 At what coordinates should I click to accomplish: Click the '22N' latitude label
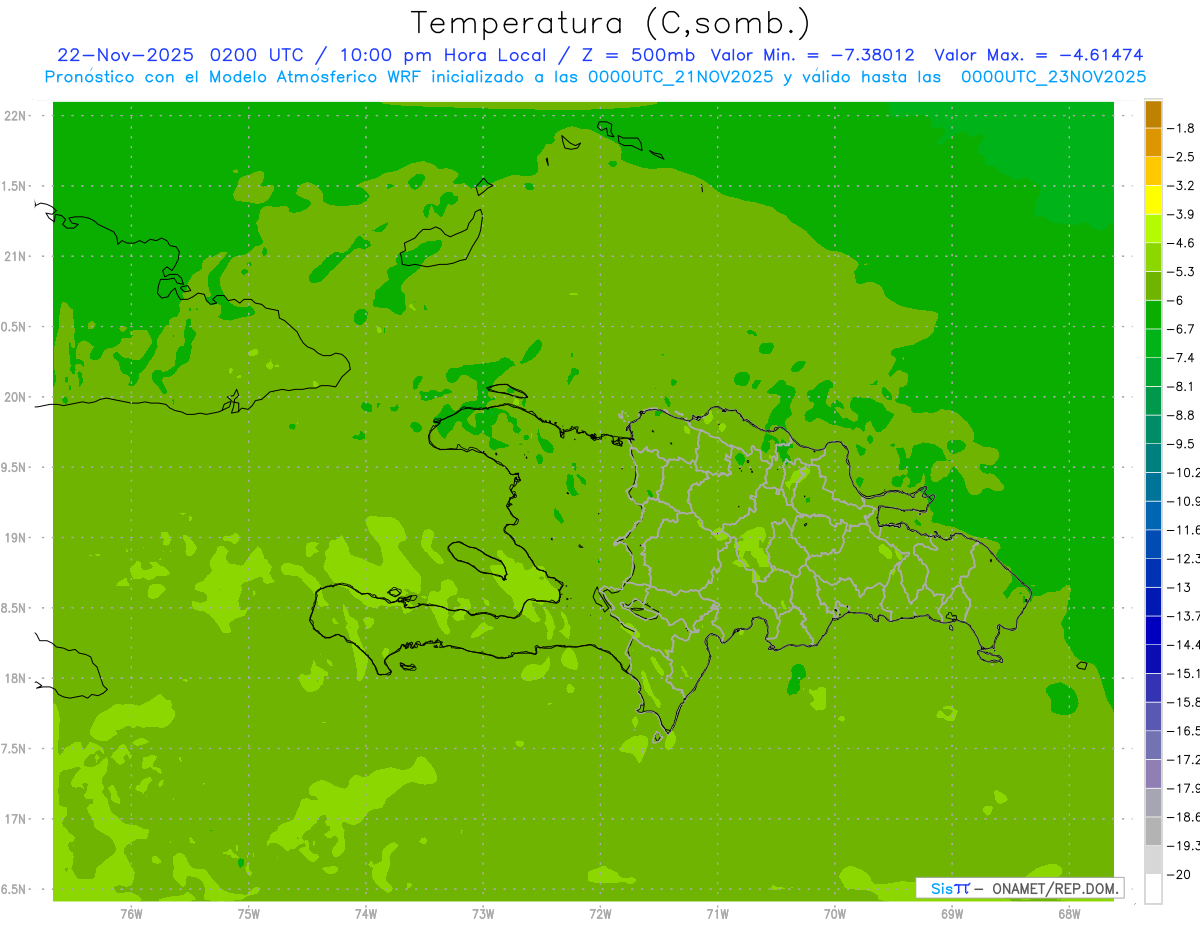tap(15, 116)
